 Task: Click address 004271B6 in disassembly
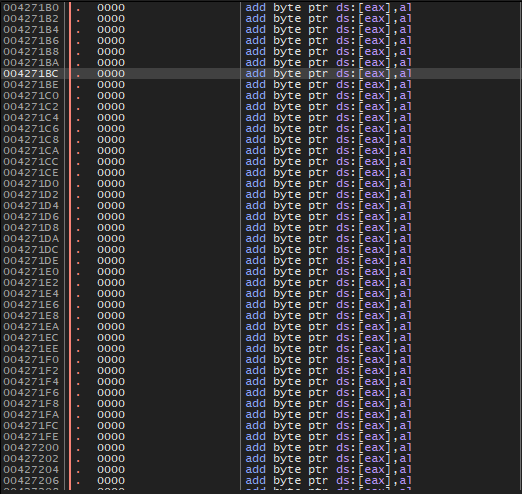(31, 41)
